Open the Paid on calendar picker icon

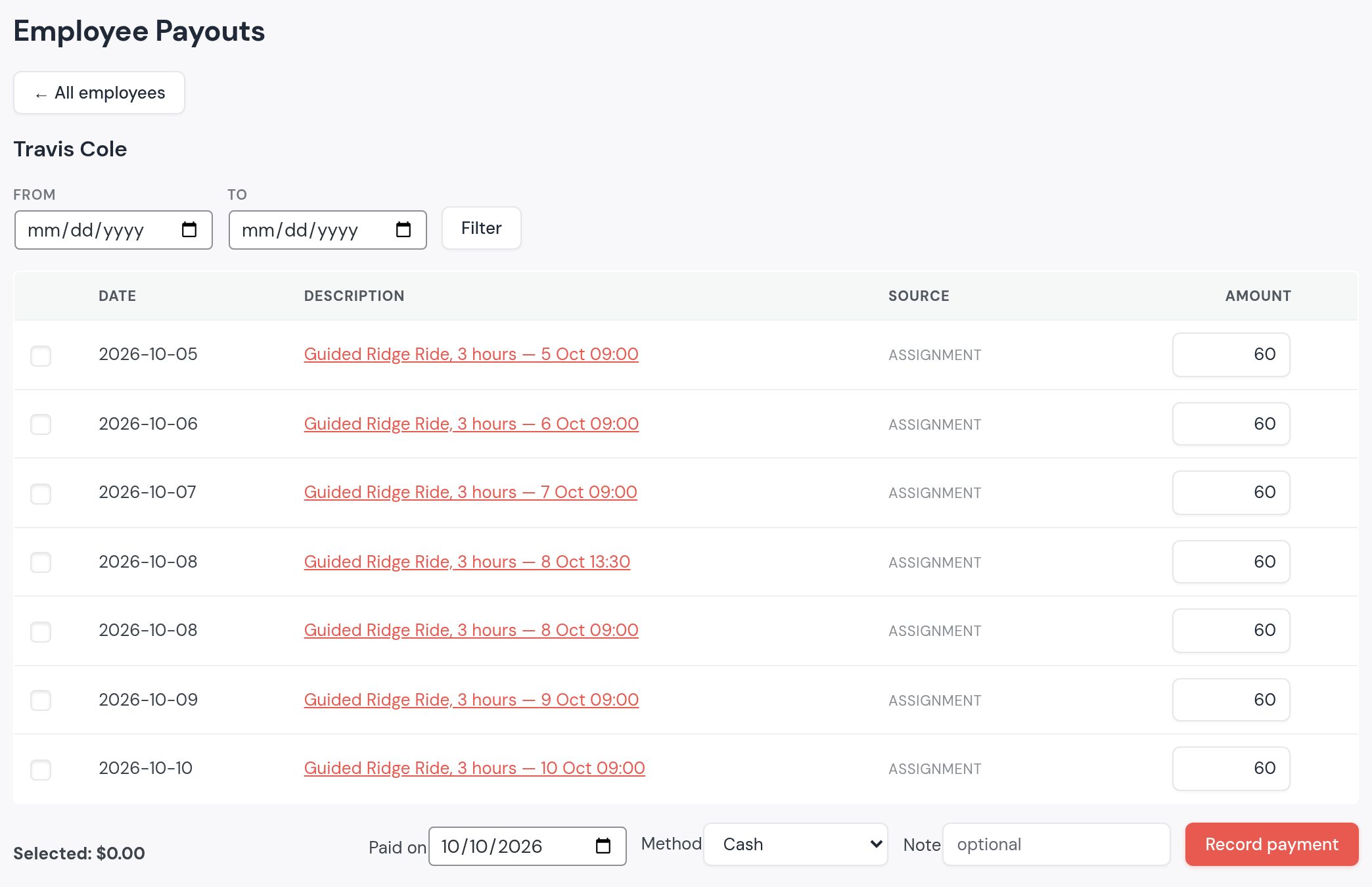point(603,846)
